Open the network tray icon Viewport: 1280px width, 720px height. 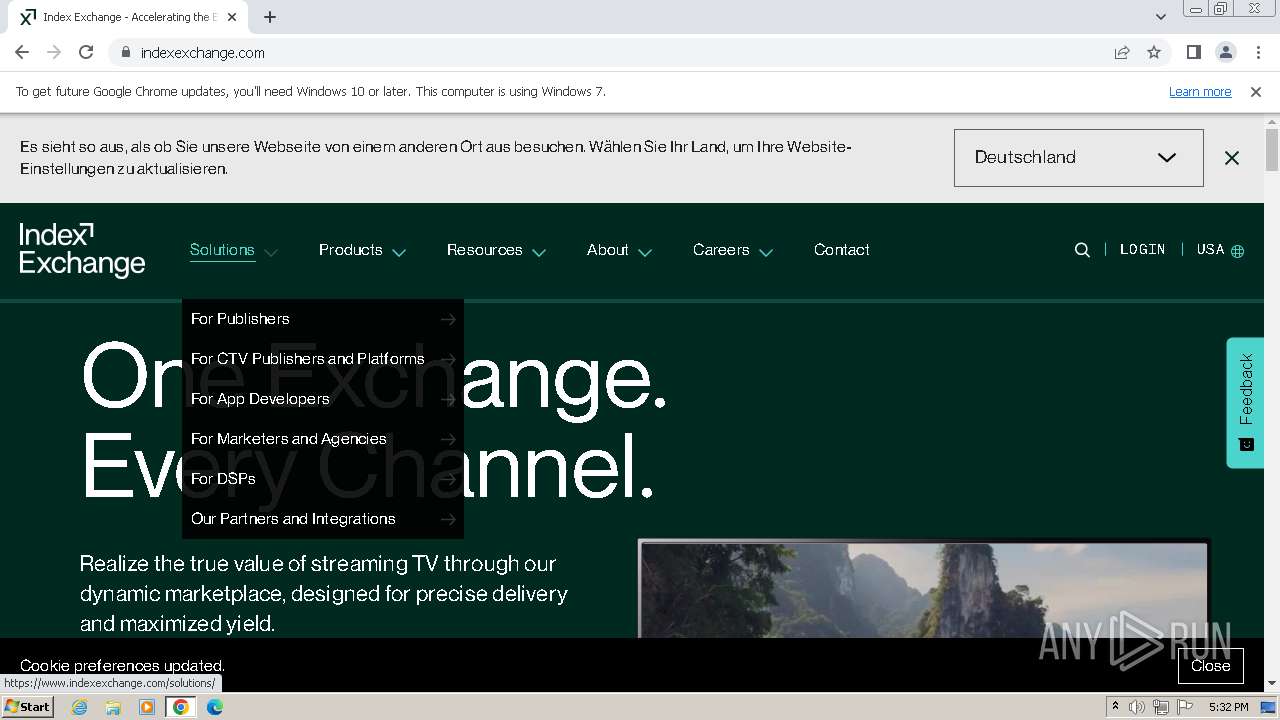(1161, 707)
